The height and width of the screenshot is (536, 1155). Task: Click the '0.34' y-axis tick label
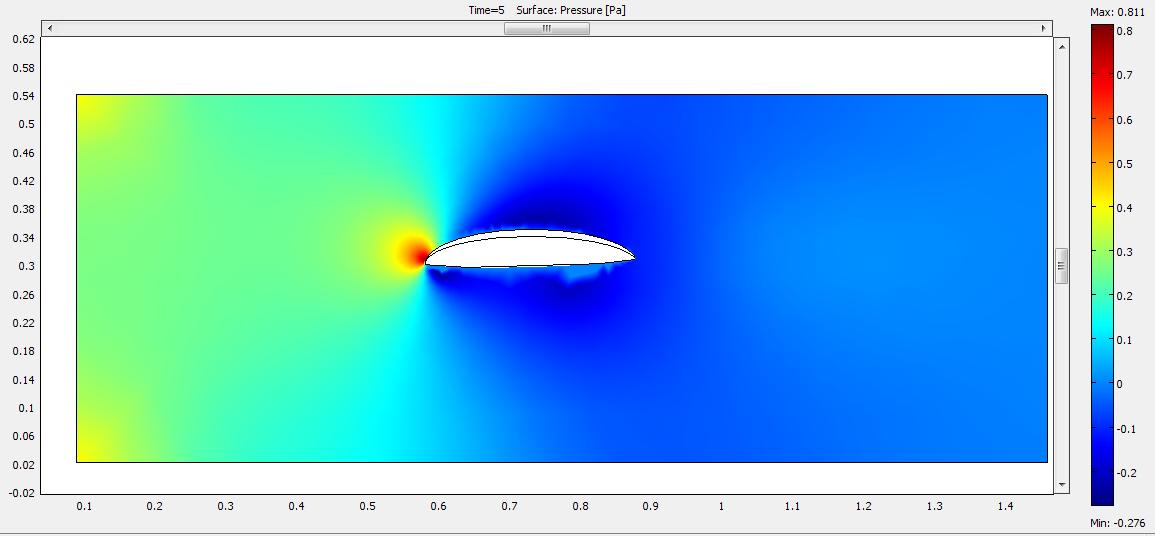tap(24, 238)
